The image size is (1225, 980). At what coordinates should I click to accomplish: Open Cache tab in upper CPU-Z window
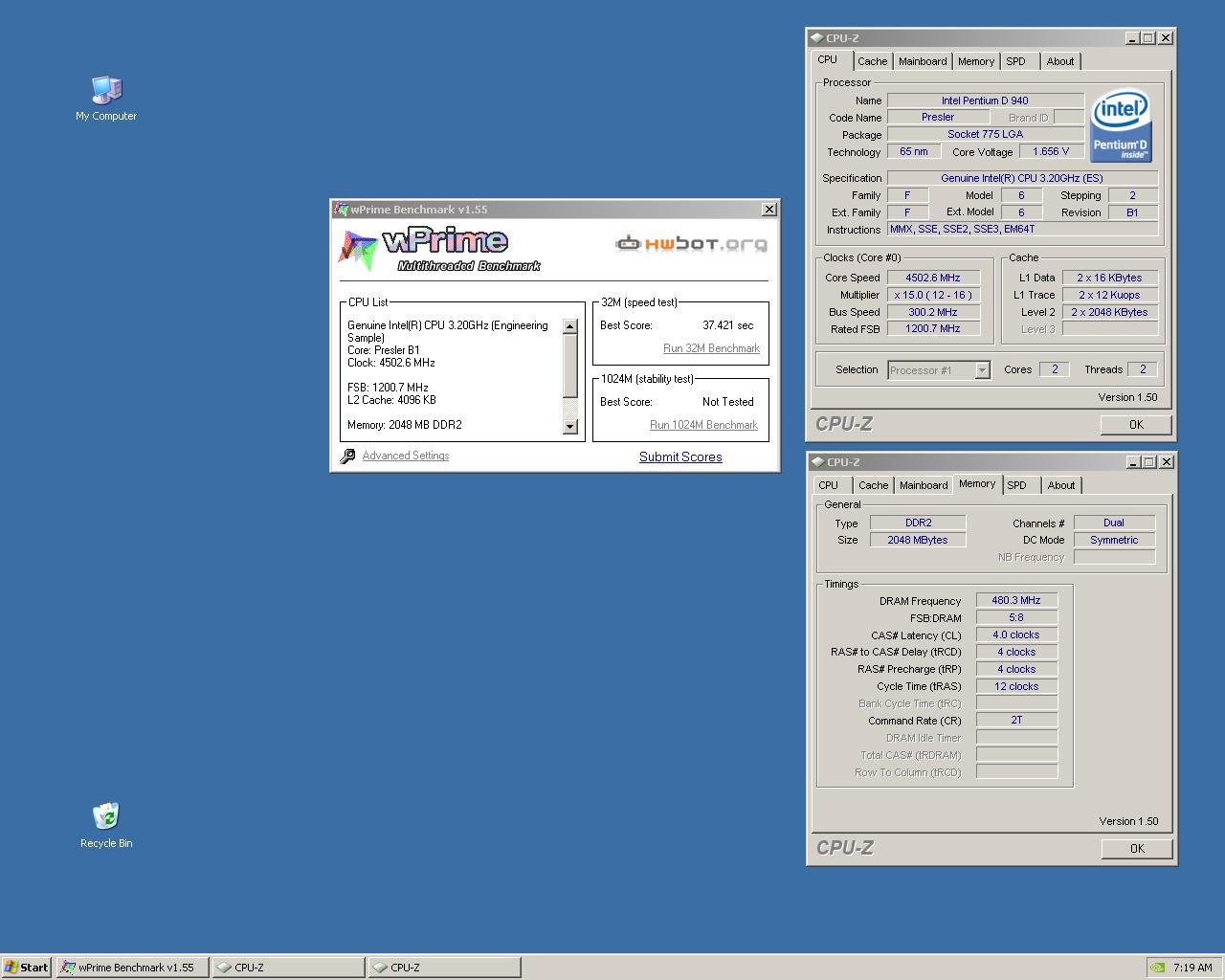pyautogui.click(x=872, y=61)
